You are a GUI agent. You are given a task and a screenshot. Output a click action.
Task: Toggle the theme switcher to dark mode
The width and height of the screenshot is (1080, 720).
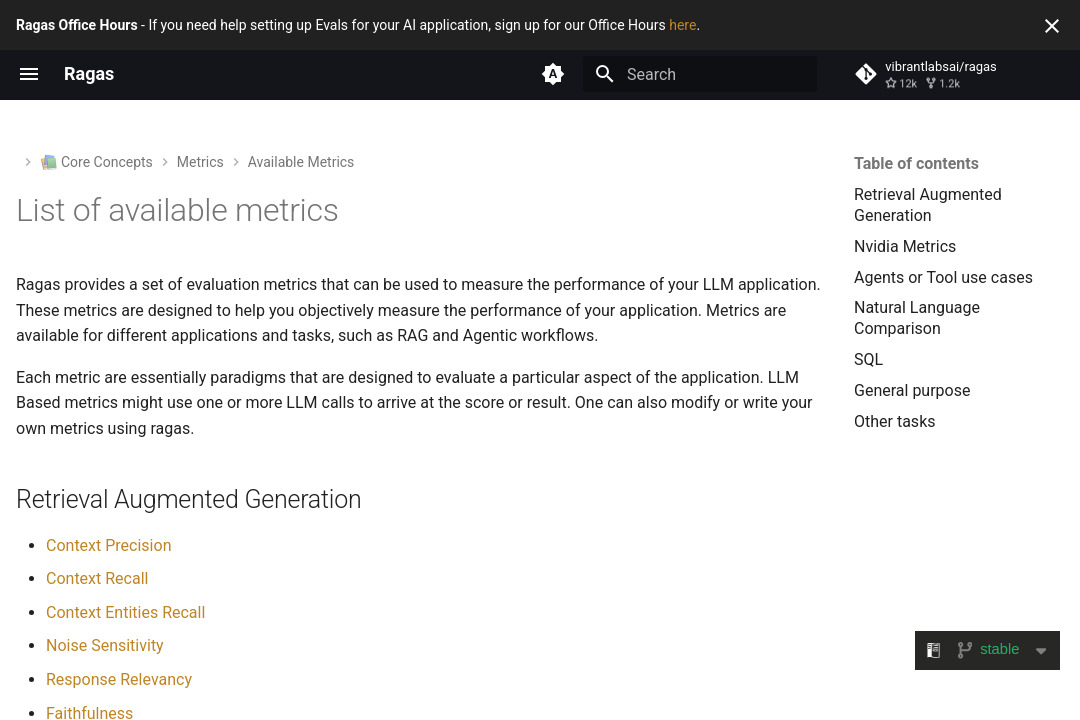[x=553, y=74]
